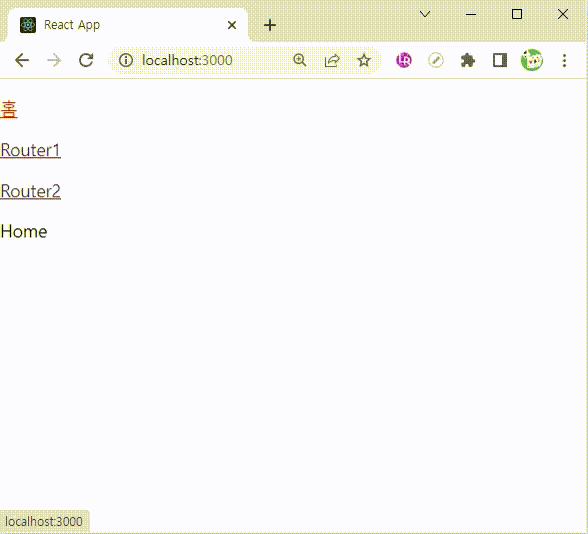Close the React App tab
Image resolution: width=588 pixels, height=534 pixels.
232,25
